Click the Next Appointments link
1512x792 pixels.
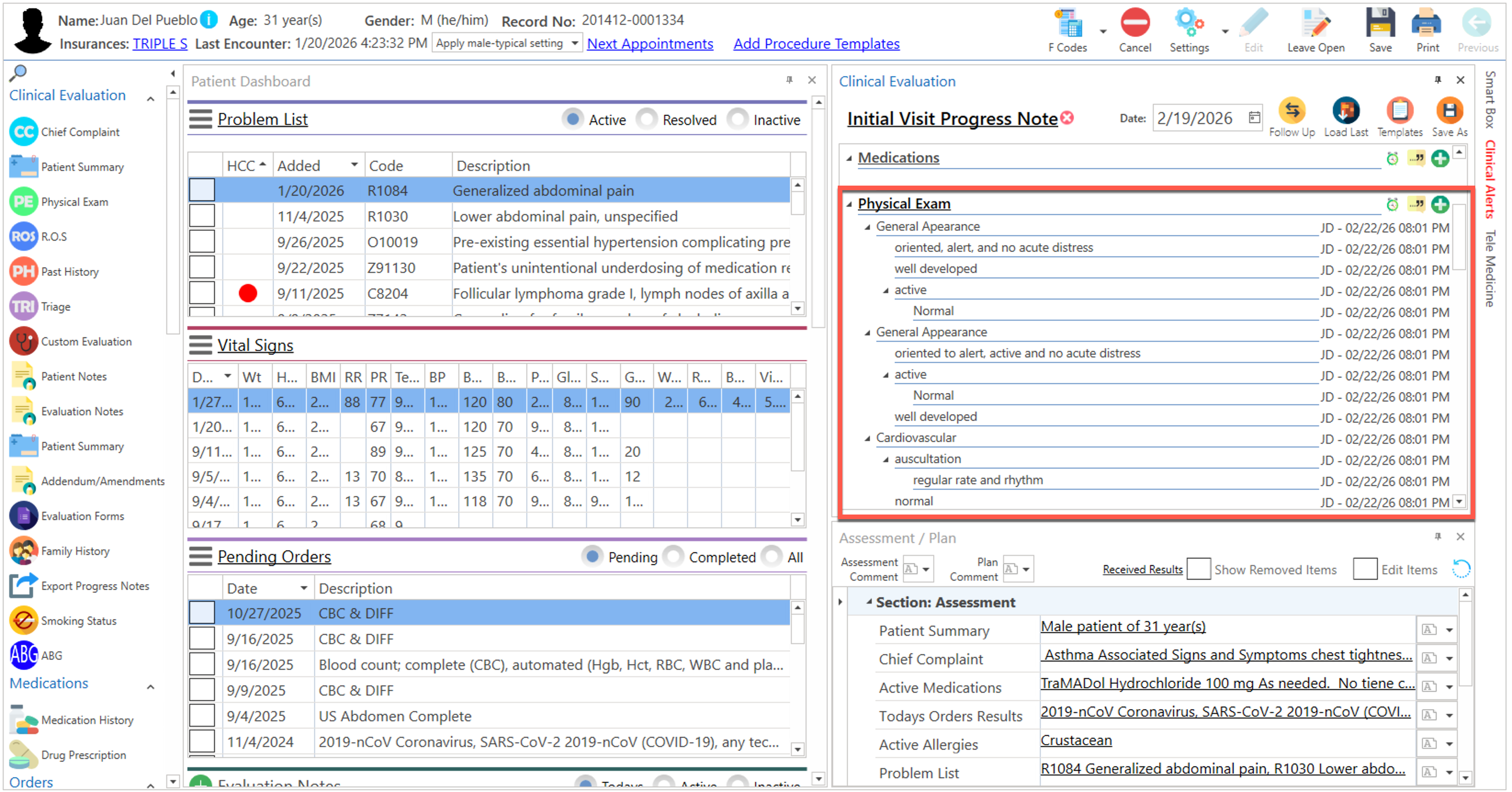click(650, 44)
